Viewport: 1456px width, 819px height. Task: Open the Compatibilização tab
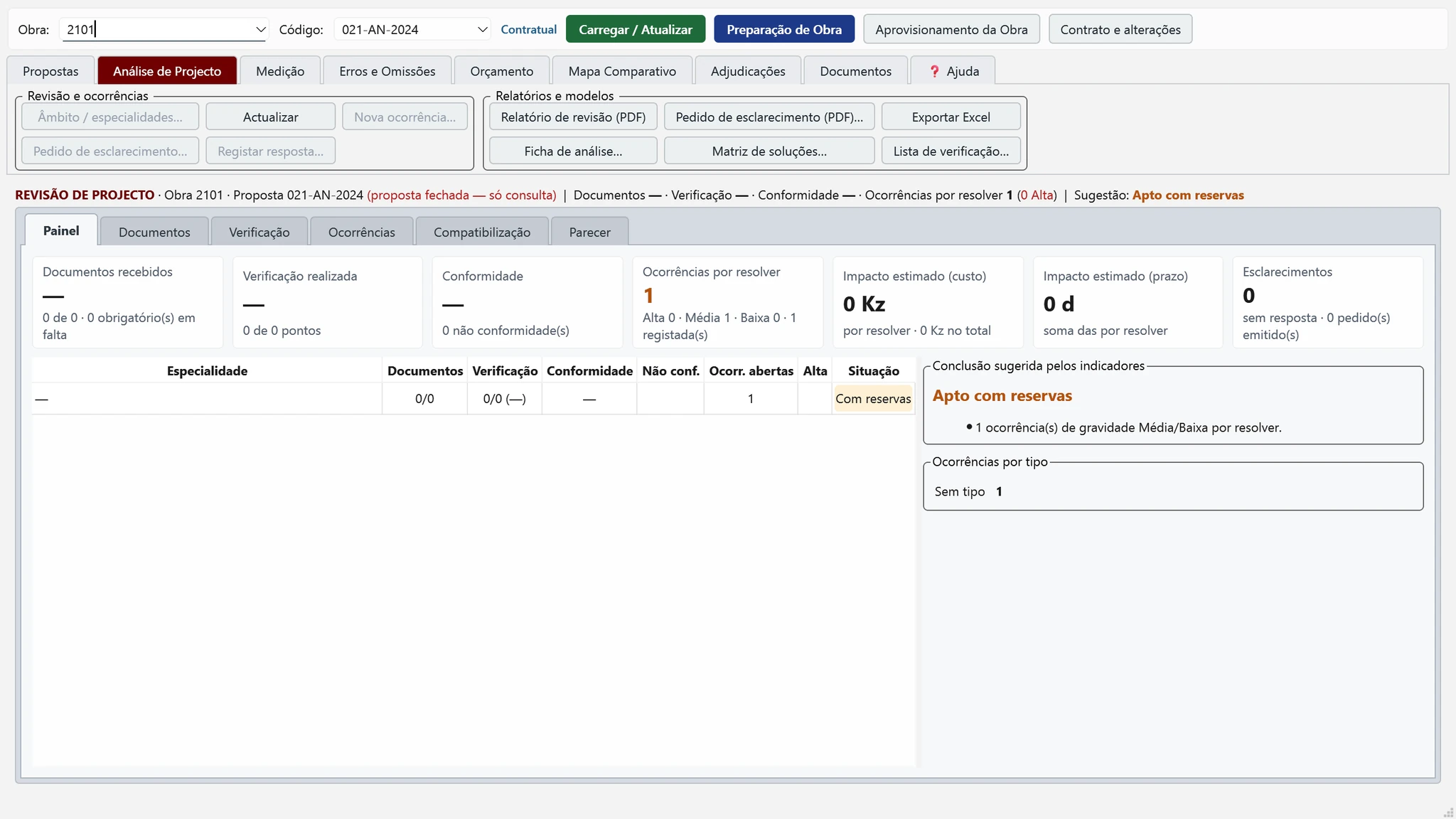(x=482, y=232)
